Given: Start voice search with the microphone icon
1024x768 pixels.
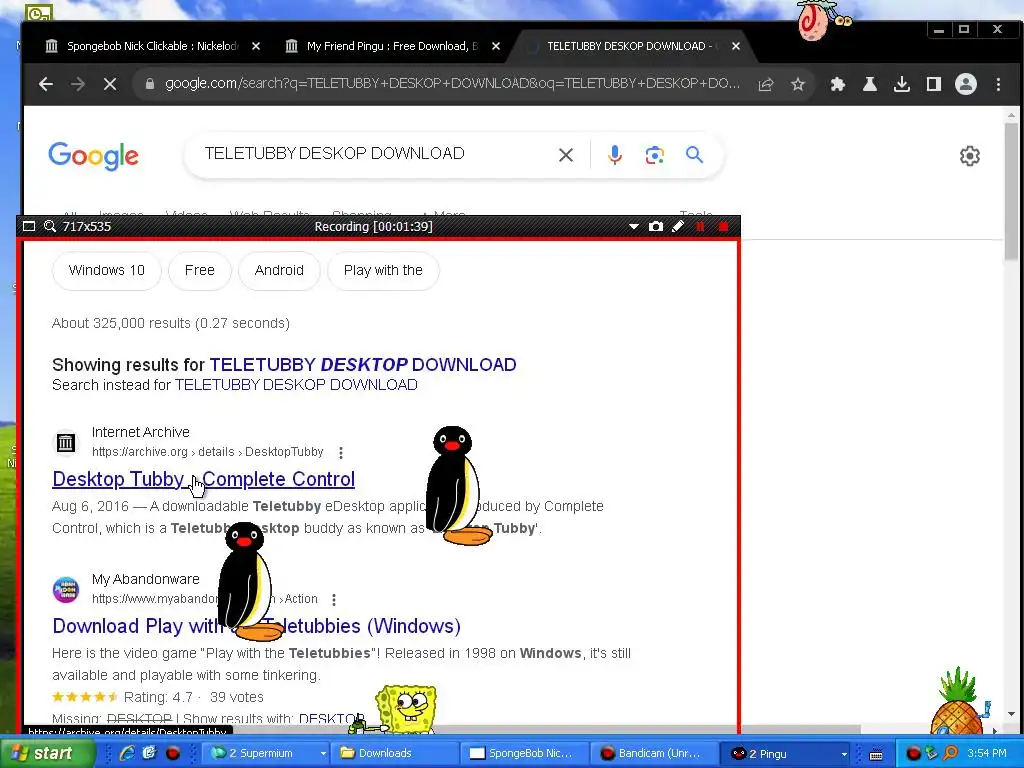Looking at the screenshot, I should tap(615, 155).
